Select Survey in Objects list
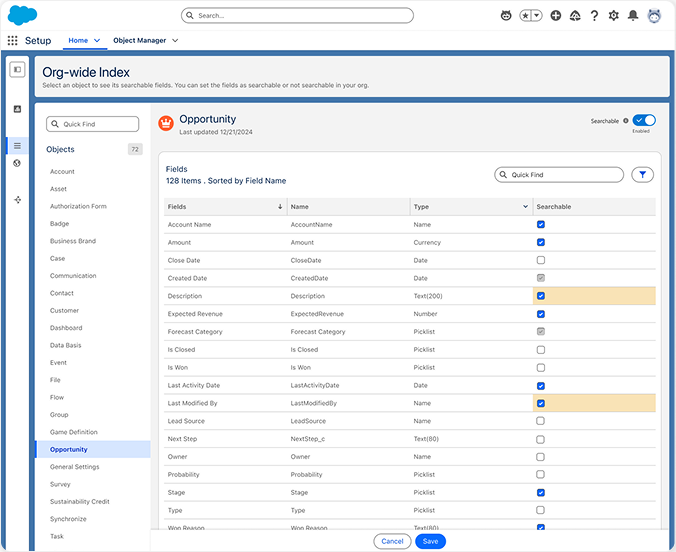 (60, 484)
